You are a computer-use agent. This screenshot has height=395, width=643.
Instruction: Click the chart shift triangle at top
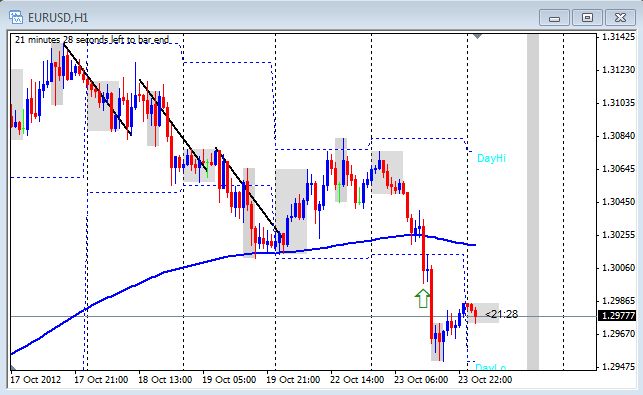pos(477,37)
